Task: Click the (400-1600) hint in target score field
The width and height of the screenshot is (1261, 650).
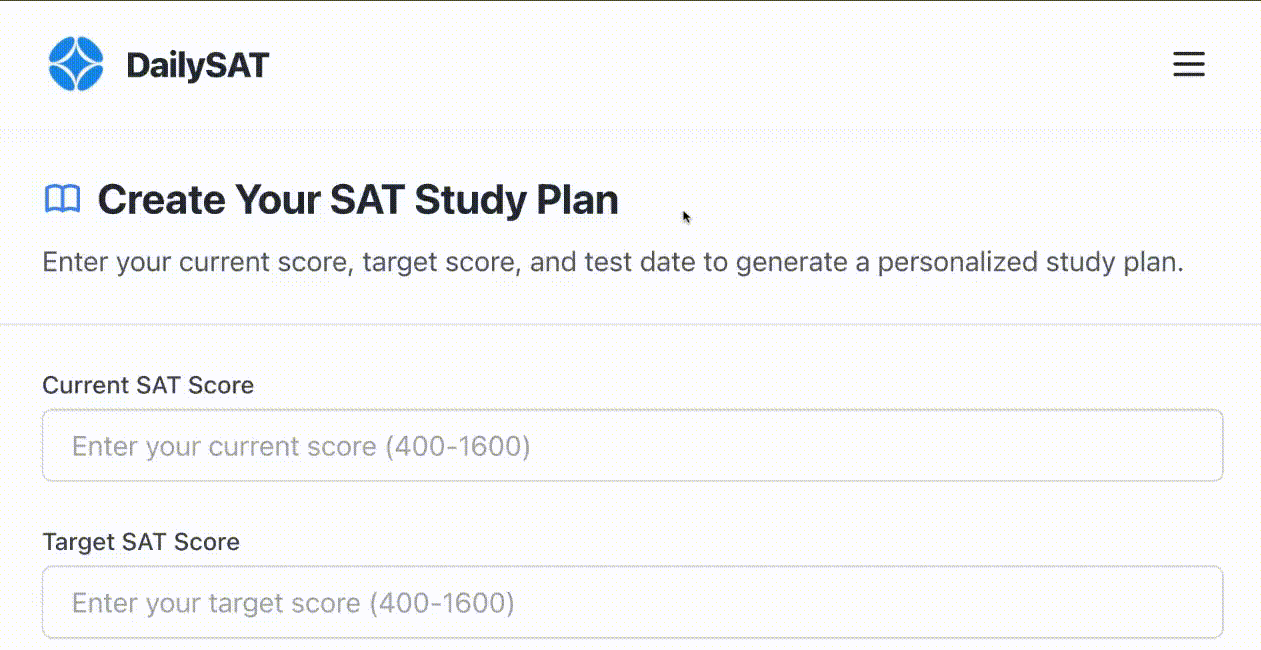Action: click(x=442, y=603)
